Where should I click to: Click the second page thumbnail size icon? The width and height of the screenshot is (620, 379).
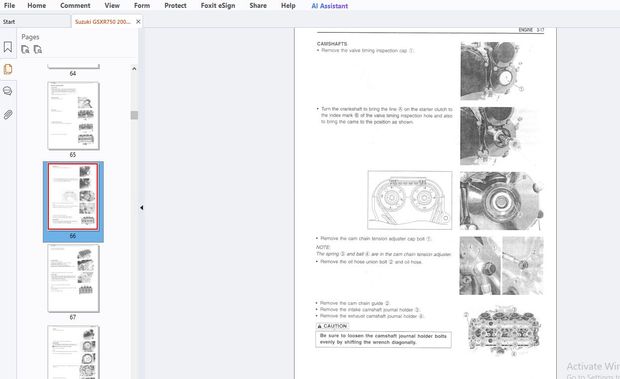pos(38,49)
